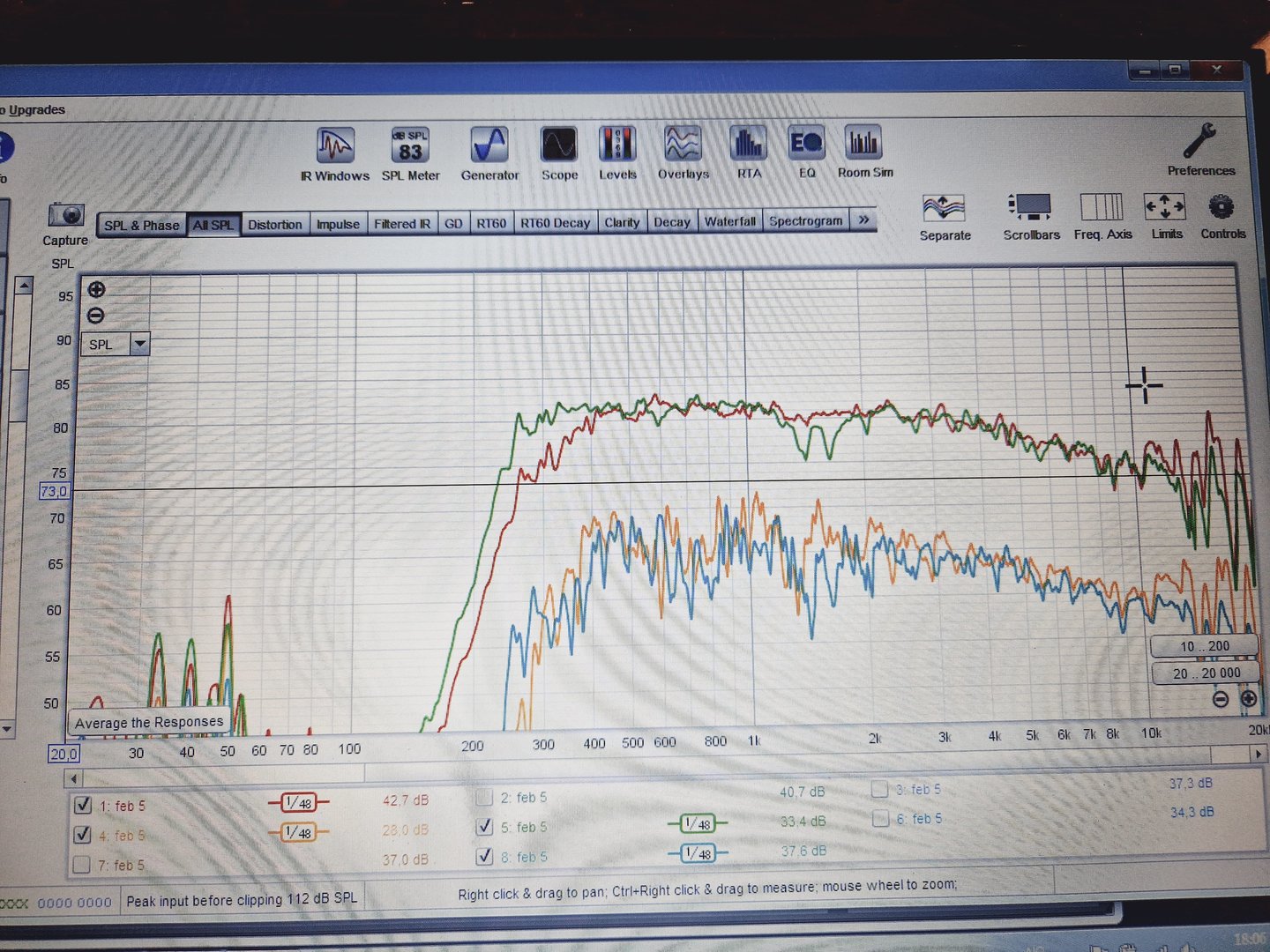
Task: Switch to the All SPL tab
Action: [x=213, y=225]
